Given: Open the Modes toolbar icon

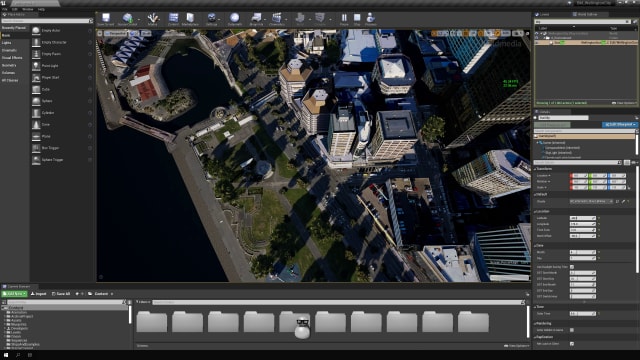Looking at the screenshot, I should coord(153,18).
